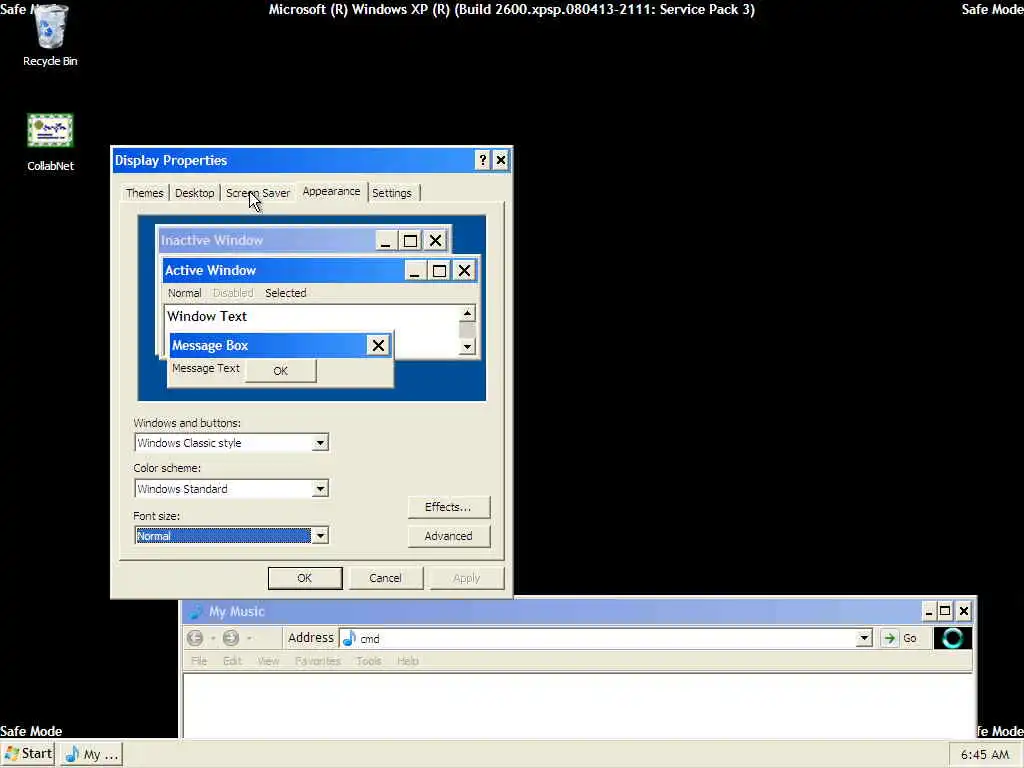The image size is (1024, 768).
Task: Select the Appearance tab
Action: pyautogui.click(x=331, y=191)
